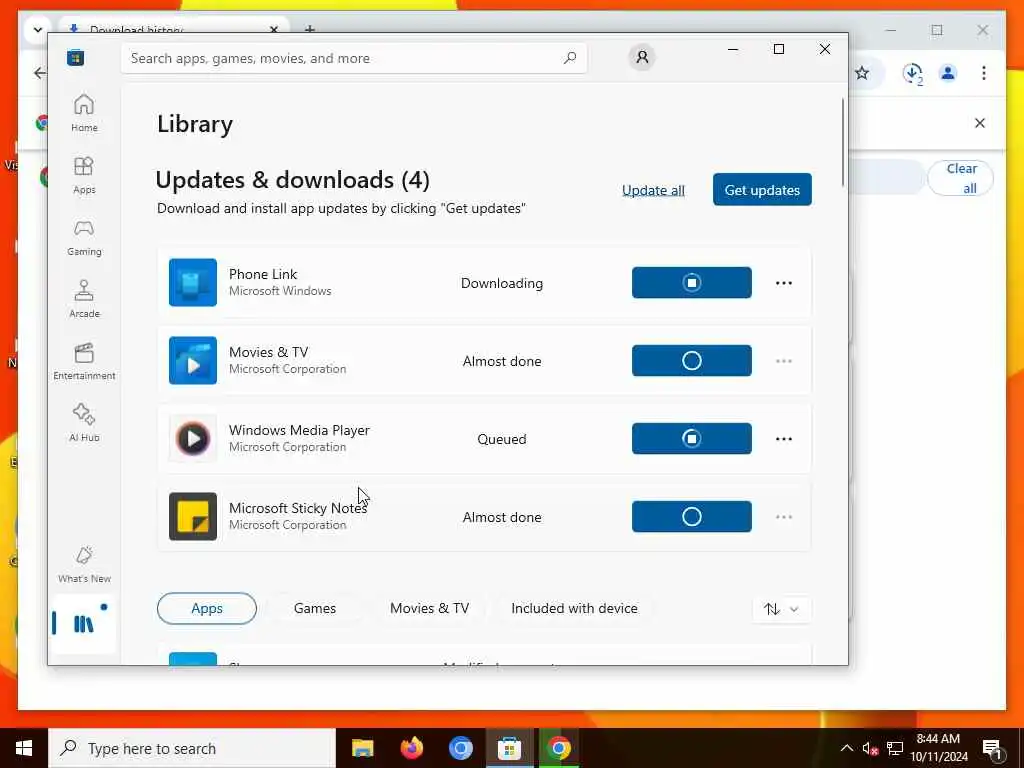Click the muted volume tray icon
The width and height of the screenshot is (1024, 768).
[x=870, y=748]
